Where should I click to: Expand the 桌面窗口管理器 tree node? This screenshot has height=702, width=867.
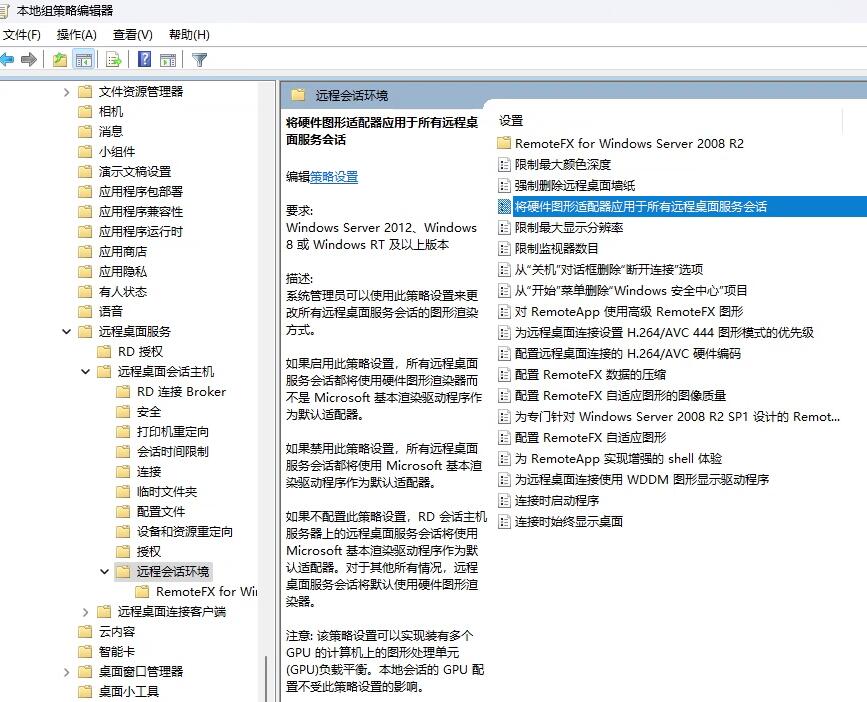coord(66,671)
